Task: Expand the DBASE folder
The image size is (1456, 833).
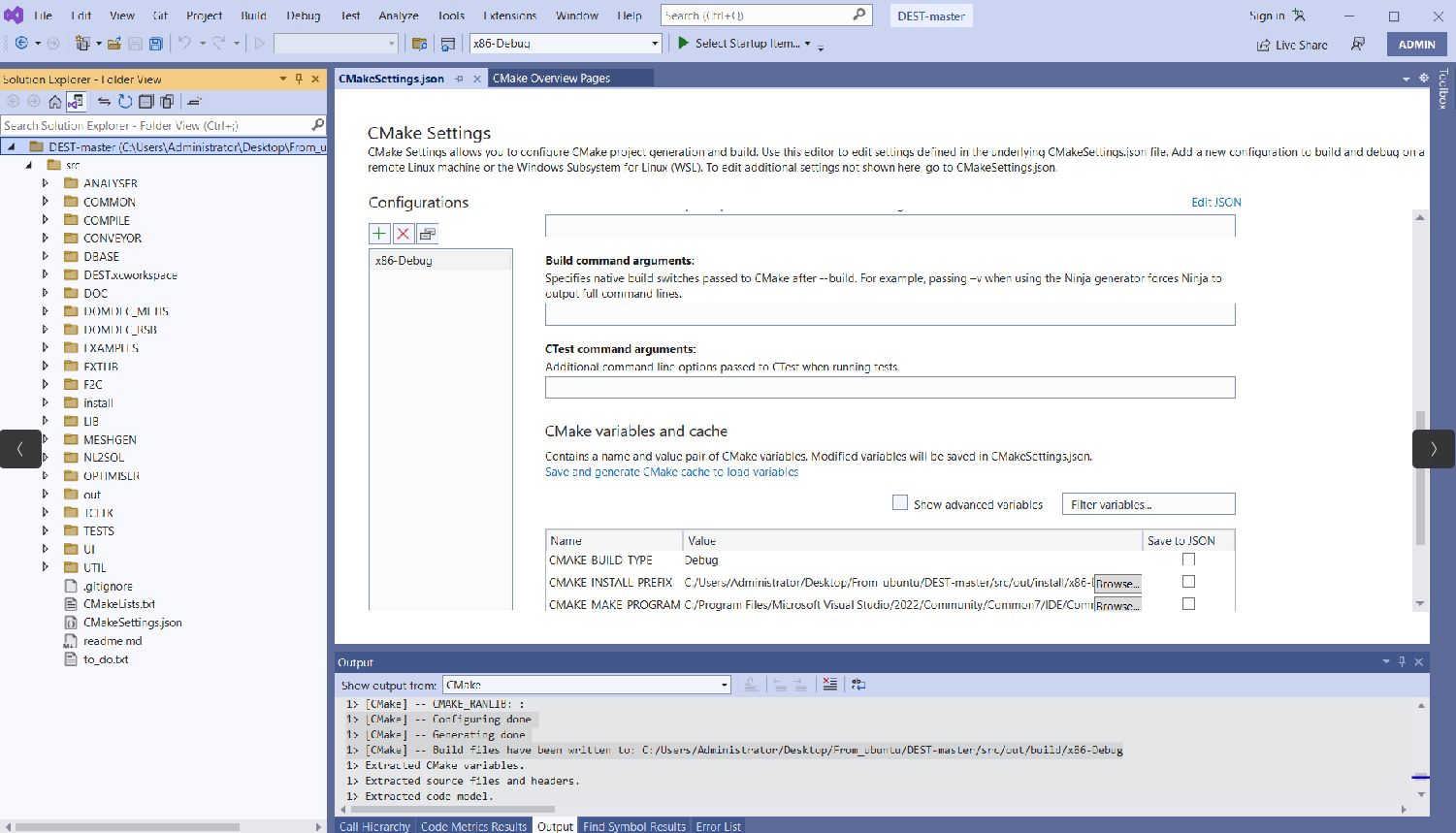Action: 45,257
